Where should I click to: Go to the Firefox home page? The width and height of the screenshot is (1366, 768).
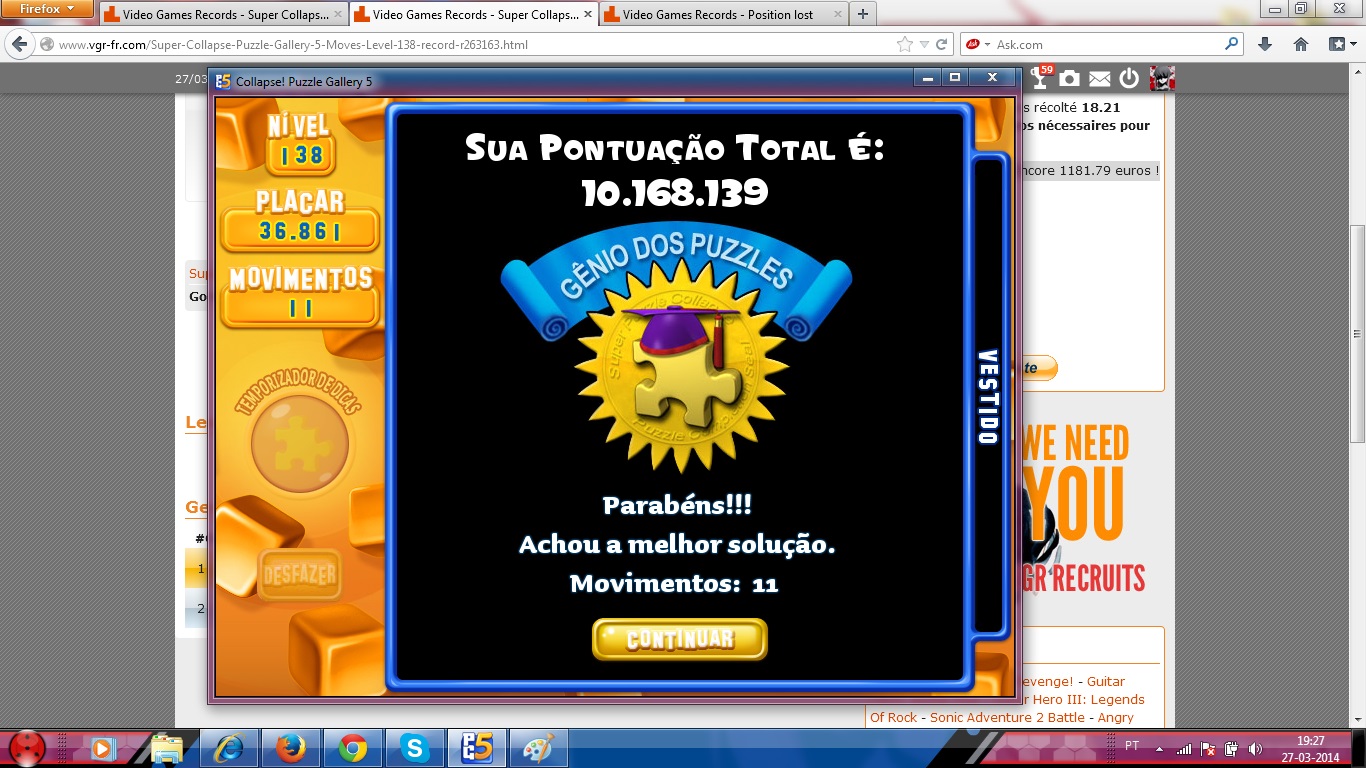1301,44
